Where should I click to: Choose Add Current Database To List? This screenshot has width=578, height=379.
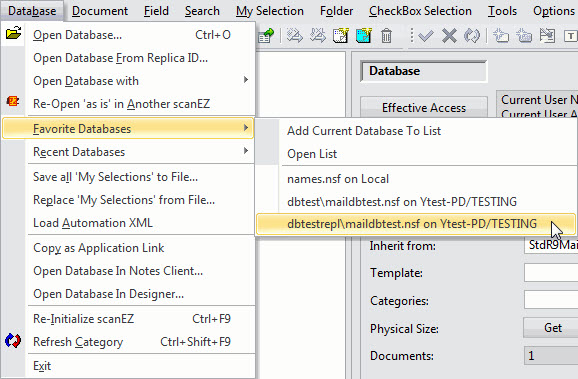click(x=364, y=131)
